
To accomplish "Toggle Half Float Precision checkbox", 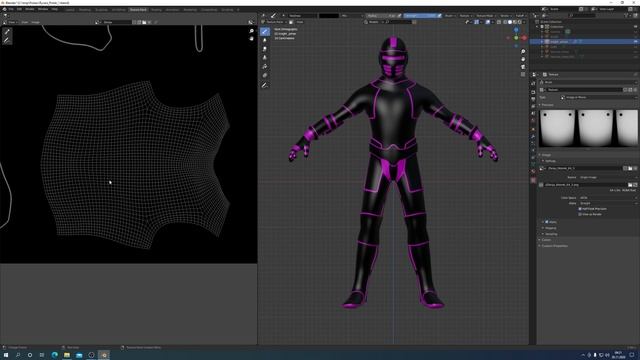I will pyautogui.click(x=580, y=209).
